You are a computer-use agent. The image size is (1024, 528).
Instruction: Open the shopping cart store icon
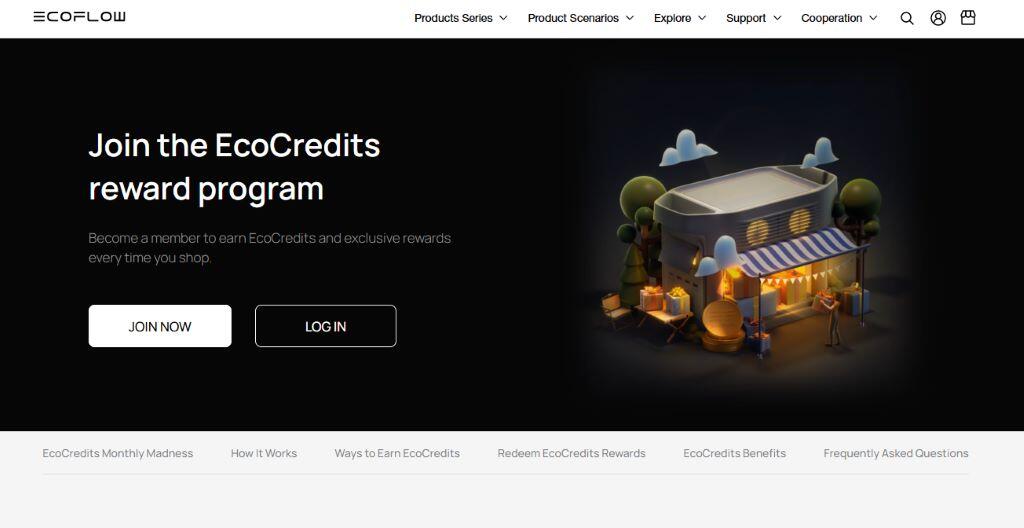(x=968, y=18)
